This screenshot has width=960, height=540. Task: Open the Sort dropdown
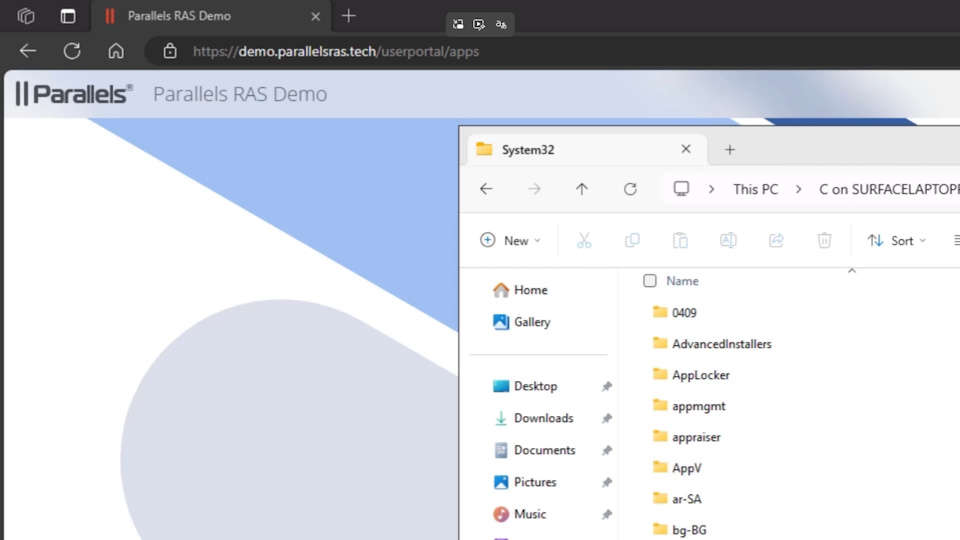(897, 241)
